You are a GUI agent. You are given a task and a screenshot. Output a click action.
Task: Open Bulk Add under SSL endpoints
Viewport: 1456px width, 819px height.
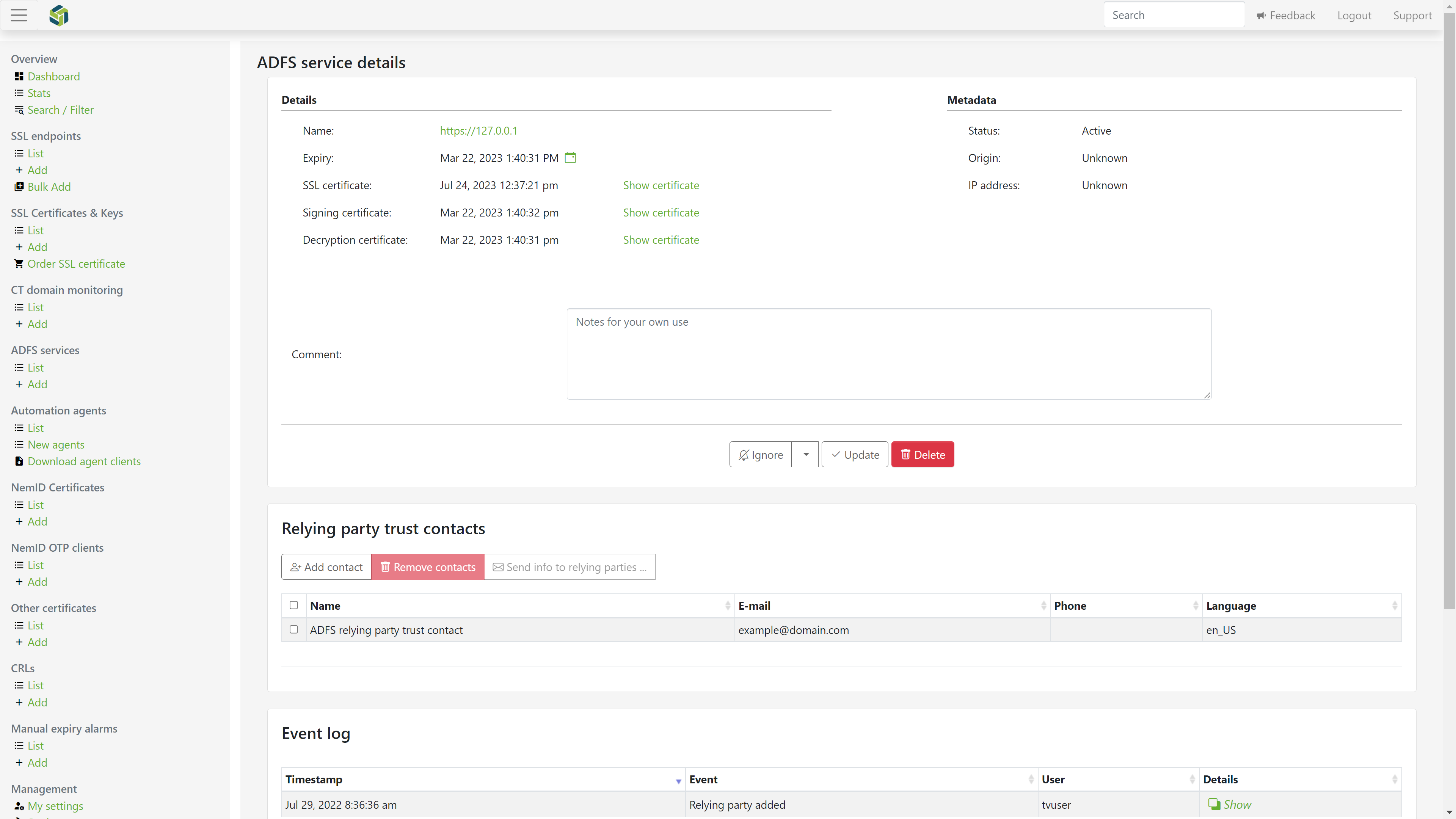tap(49, 187)
